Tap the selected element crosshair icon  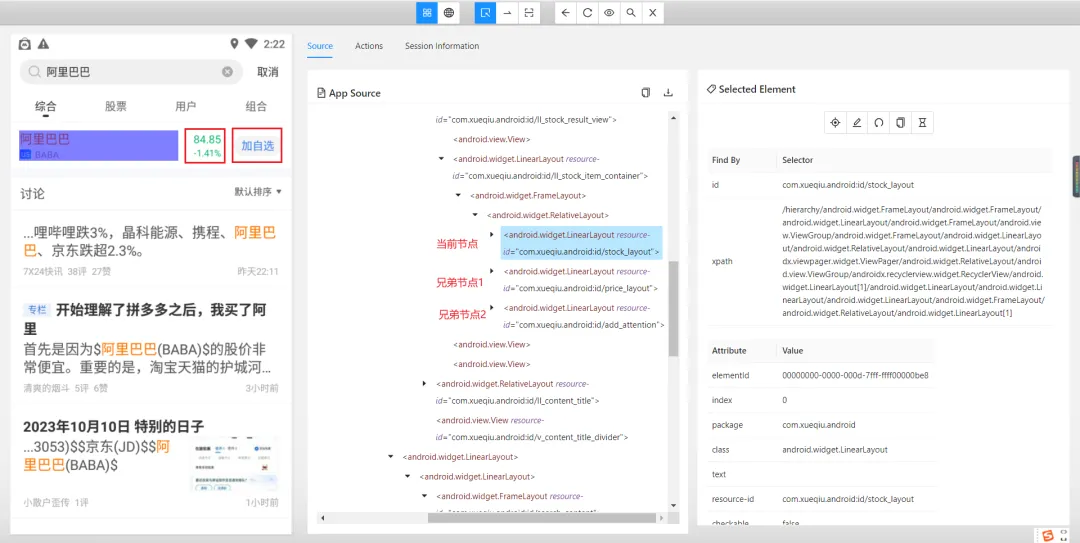[835, 123]
